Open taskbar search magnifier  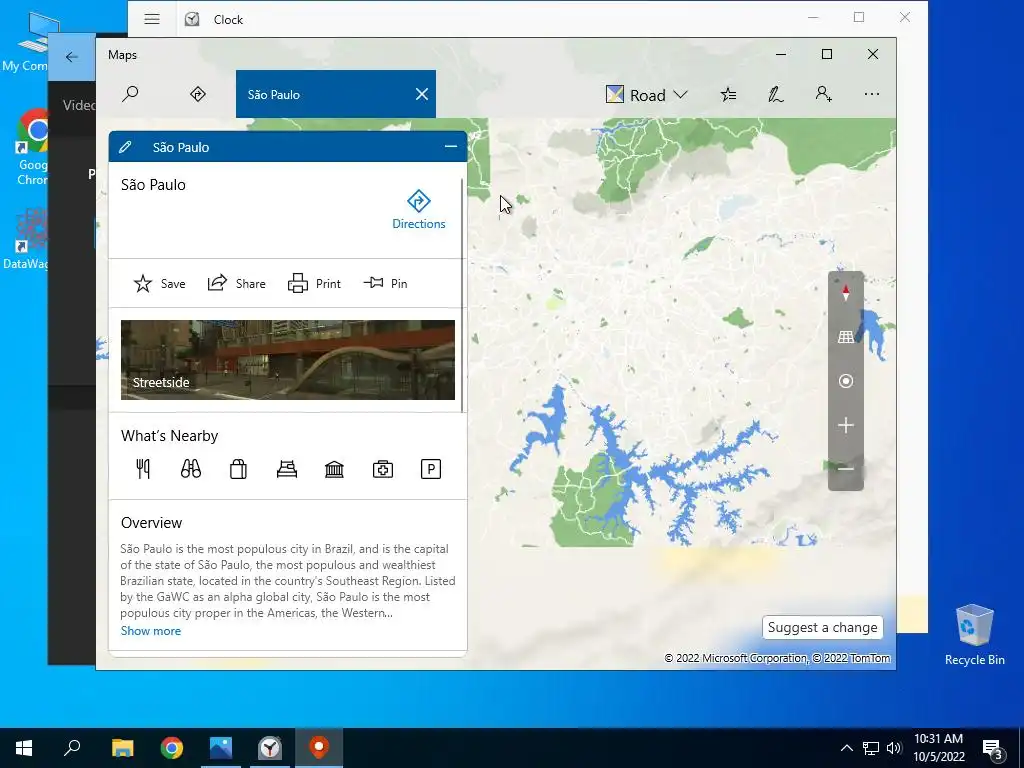point(72,748)
